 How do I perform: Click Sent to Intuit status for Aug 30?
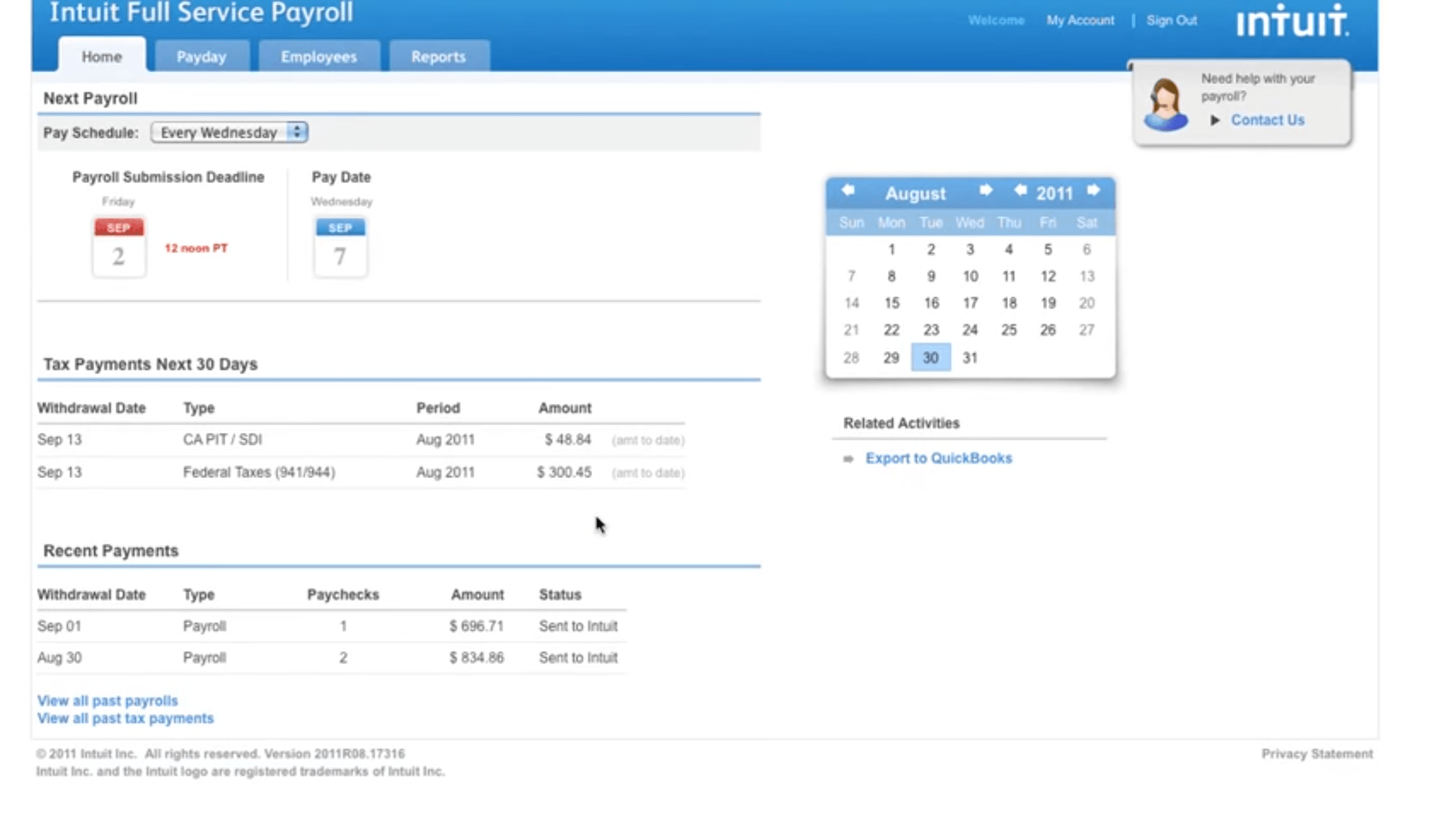[578, 657]
